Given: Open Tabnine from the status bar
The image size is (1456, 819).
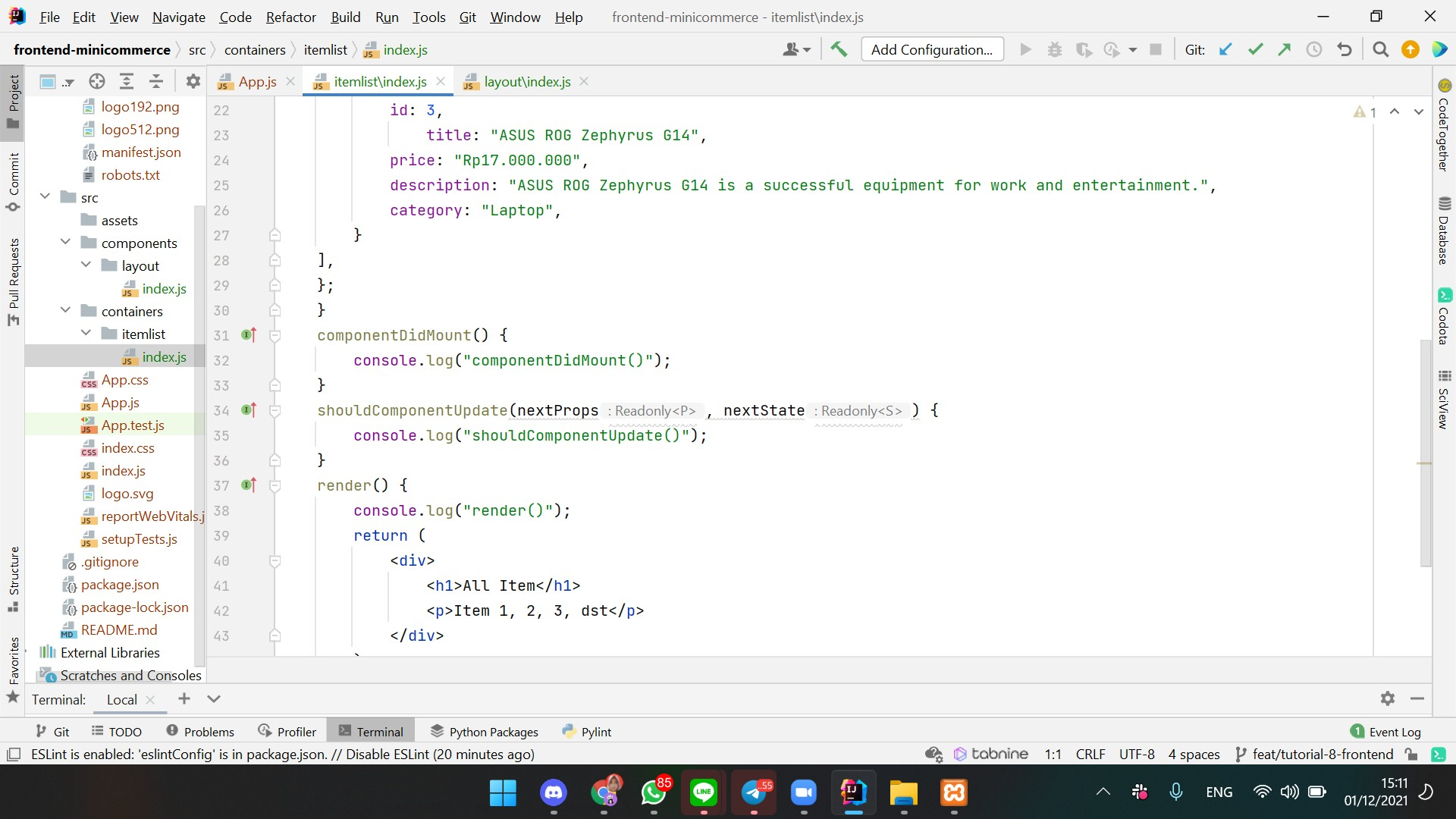Looking at the screenshot, I should coord(990,754).
